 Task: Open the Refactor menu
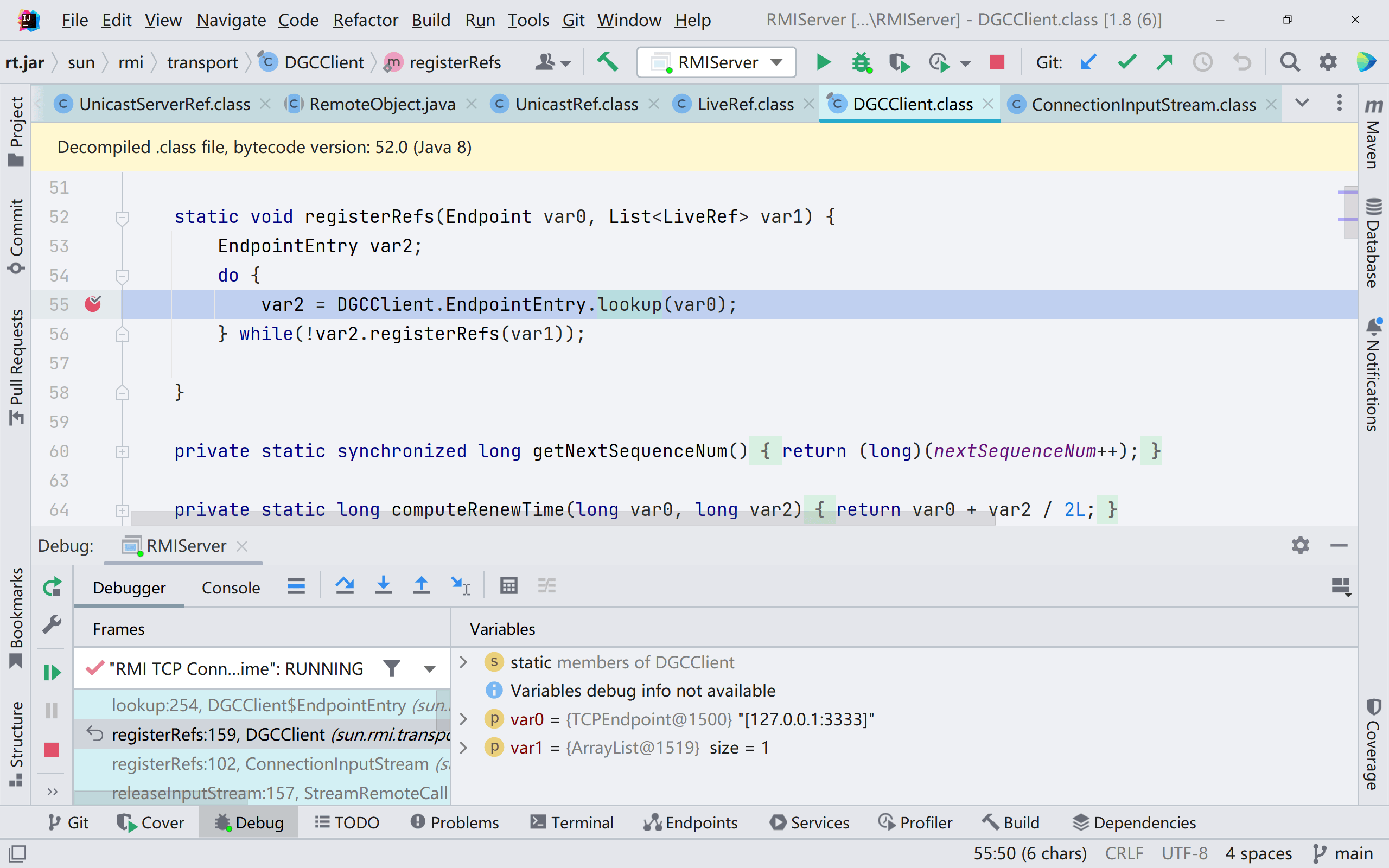click(x=365, y=20)
